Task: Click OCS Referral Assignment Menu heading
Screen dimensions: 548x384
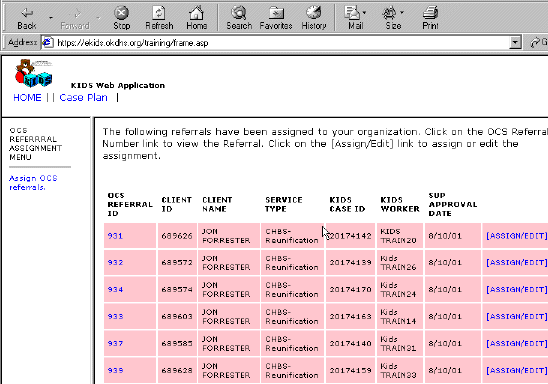Action: 35,144
